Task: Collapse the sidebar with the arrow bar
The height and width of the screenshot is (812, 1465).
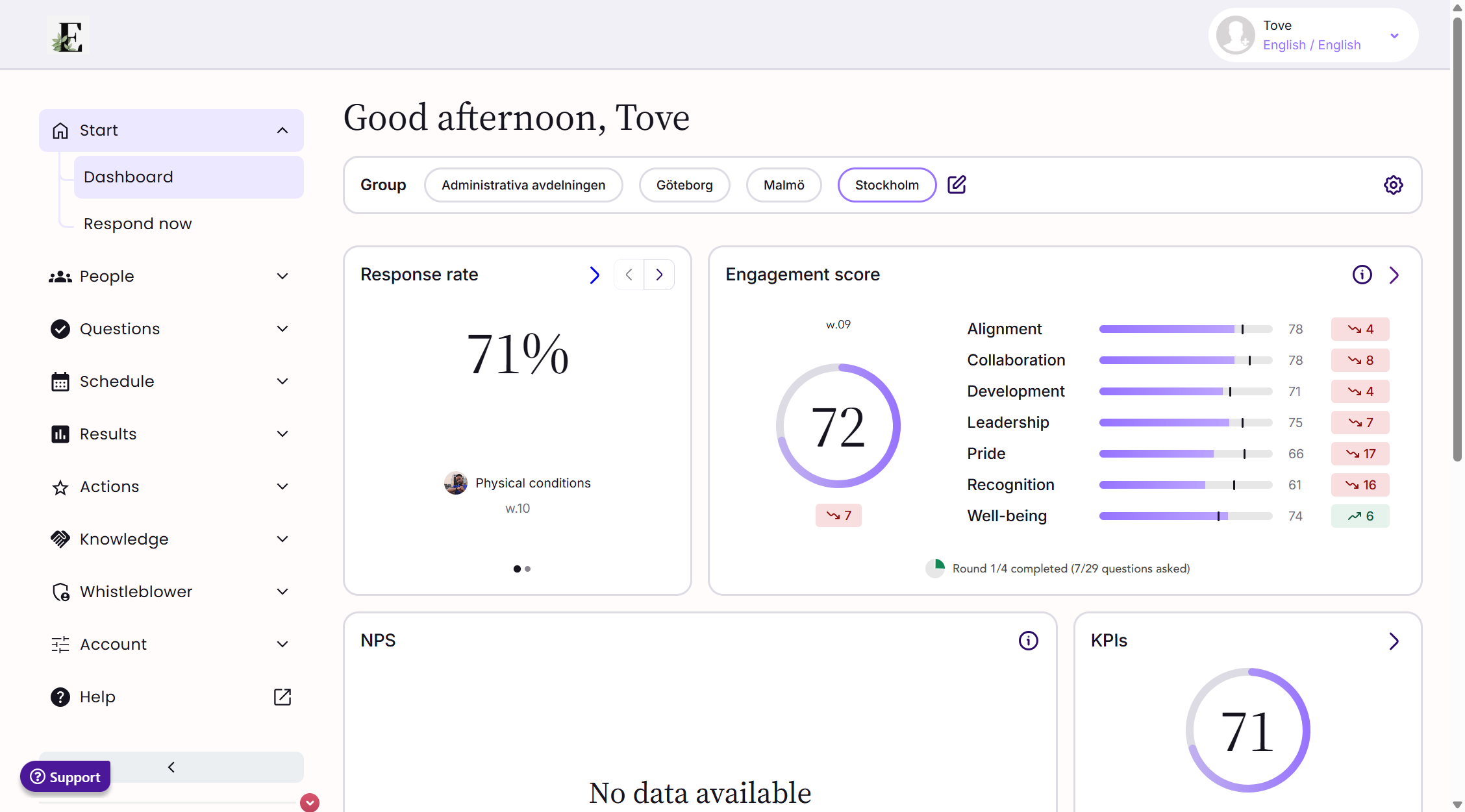Action: coord(171,767)
